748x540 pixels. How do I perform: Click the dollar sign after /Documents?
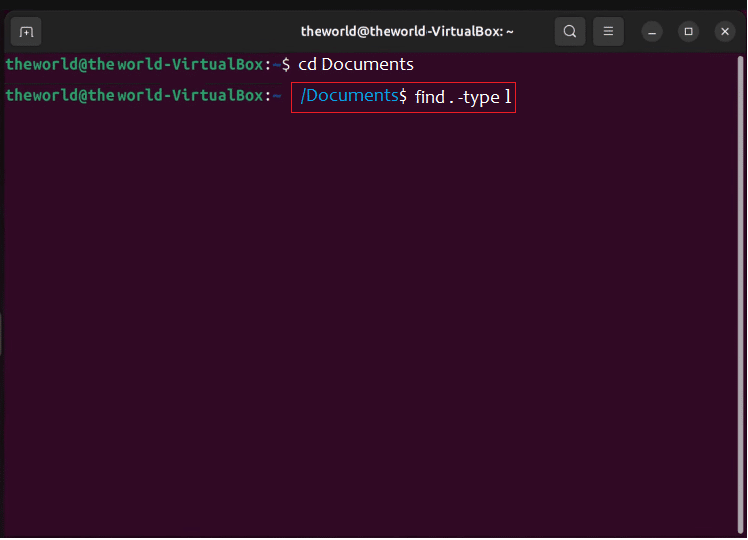pos(403,97)
